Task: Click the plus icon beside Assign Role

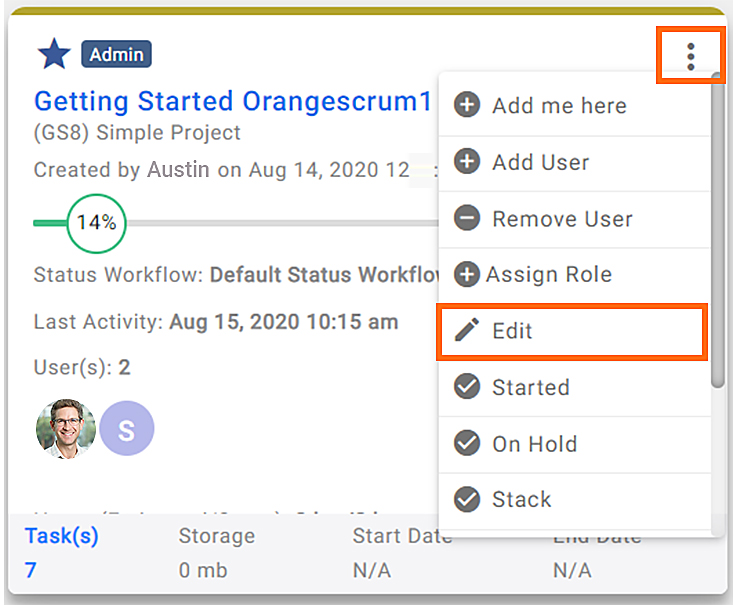Action: coord(467,274)
